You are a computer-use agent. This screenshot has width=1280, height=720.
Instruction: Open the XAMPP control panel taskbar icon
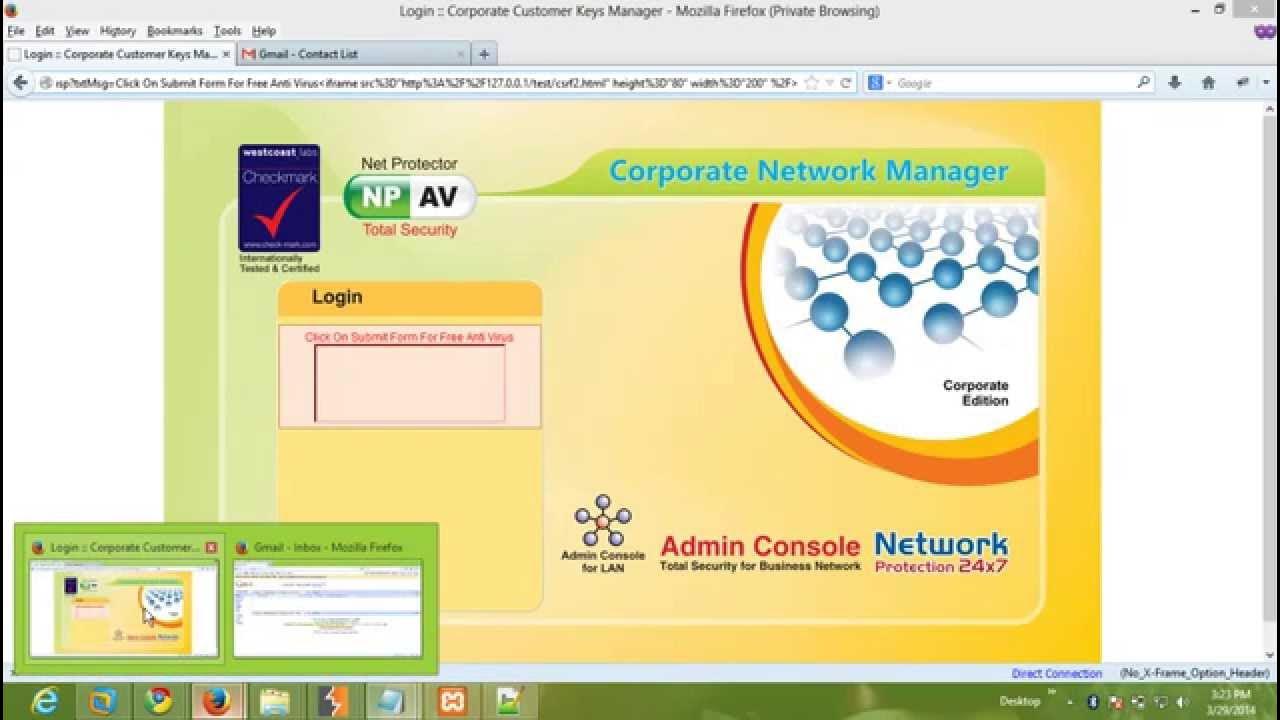(x=452, y=701)
